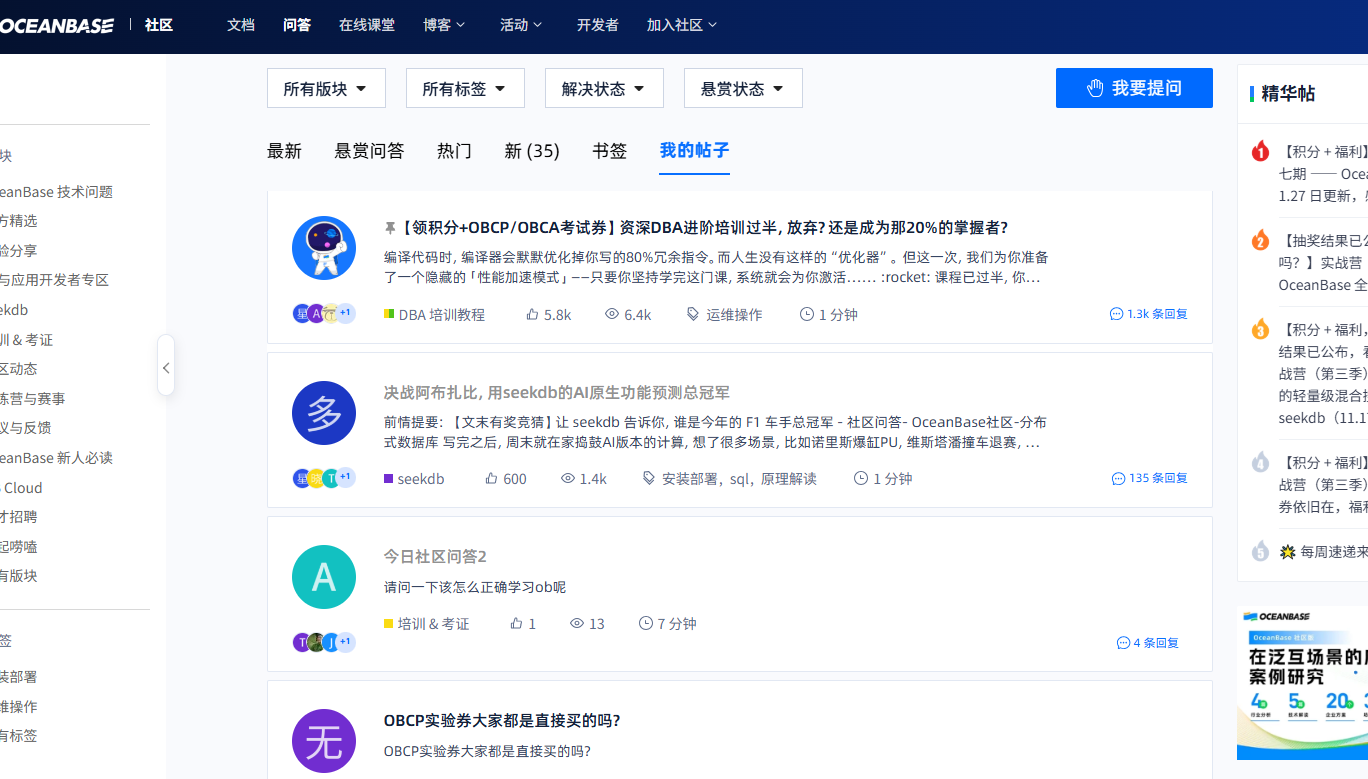
Task: Open the post titled OBCP实验券大家都是直接买的吗?
Action: click(x=502, y=721)
